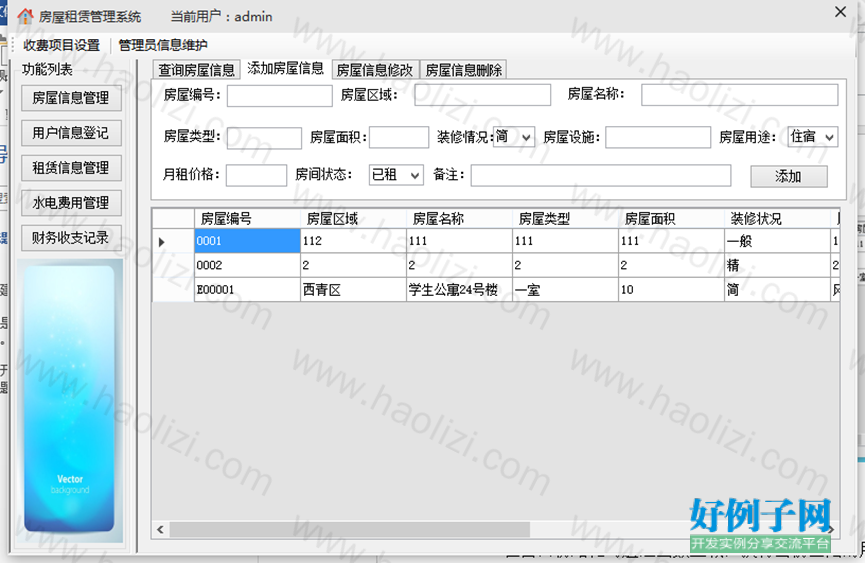Open the 收费项目设置 menu
The image size is (865, 563).
point(61,45)
